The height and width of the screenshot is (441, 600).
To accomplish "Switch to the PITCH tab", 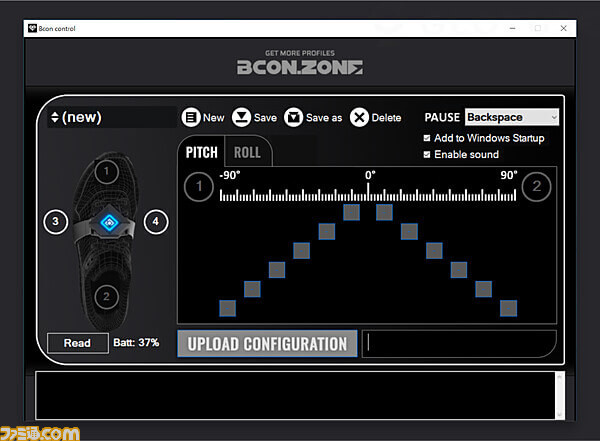I will (x=202, y=152).
